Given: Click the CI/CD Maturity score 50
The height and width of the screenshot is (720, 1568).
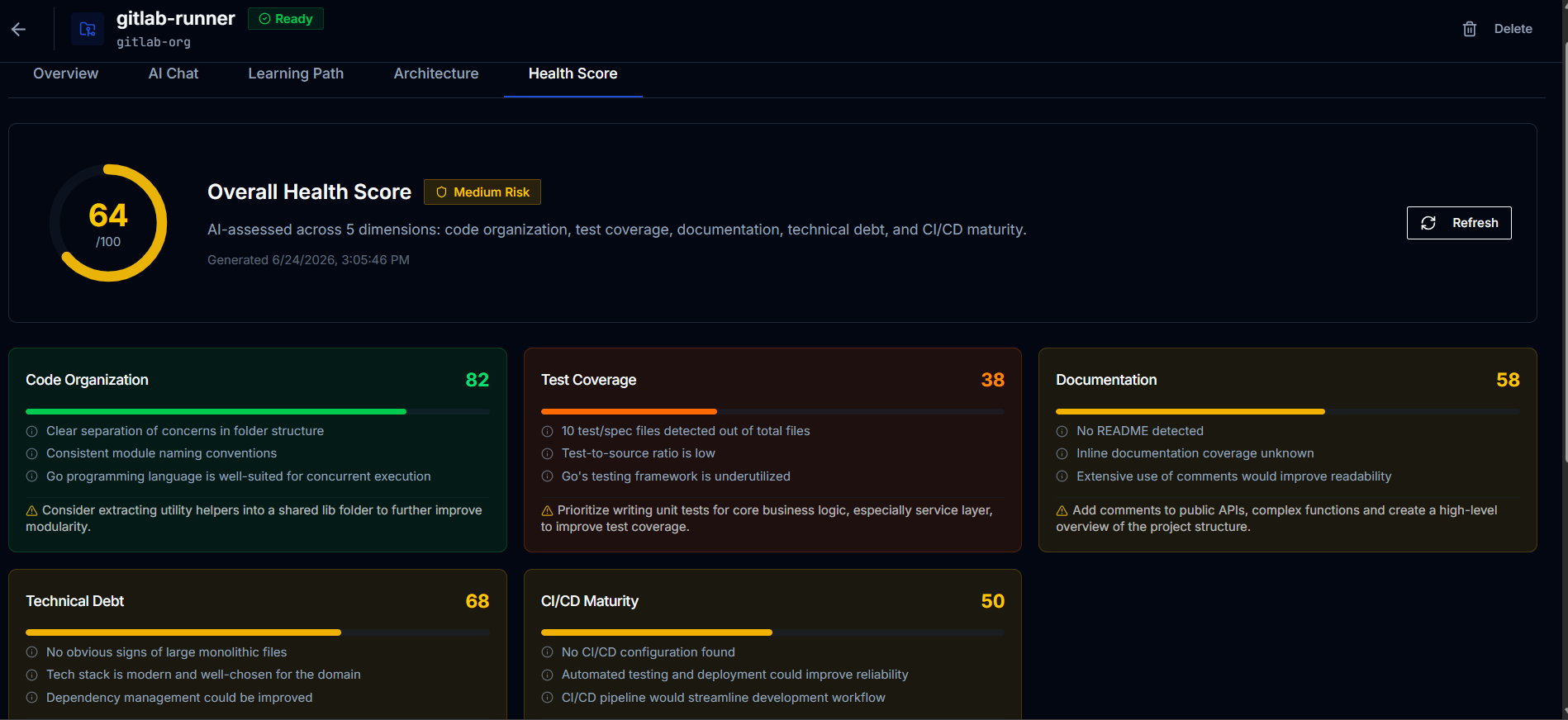Looking at the screenshot, I should tap(993, 601).
